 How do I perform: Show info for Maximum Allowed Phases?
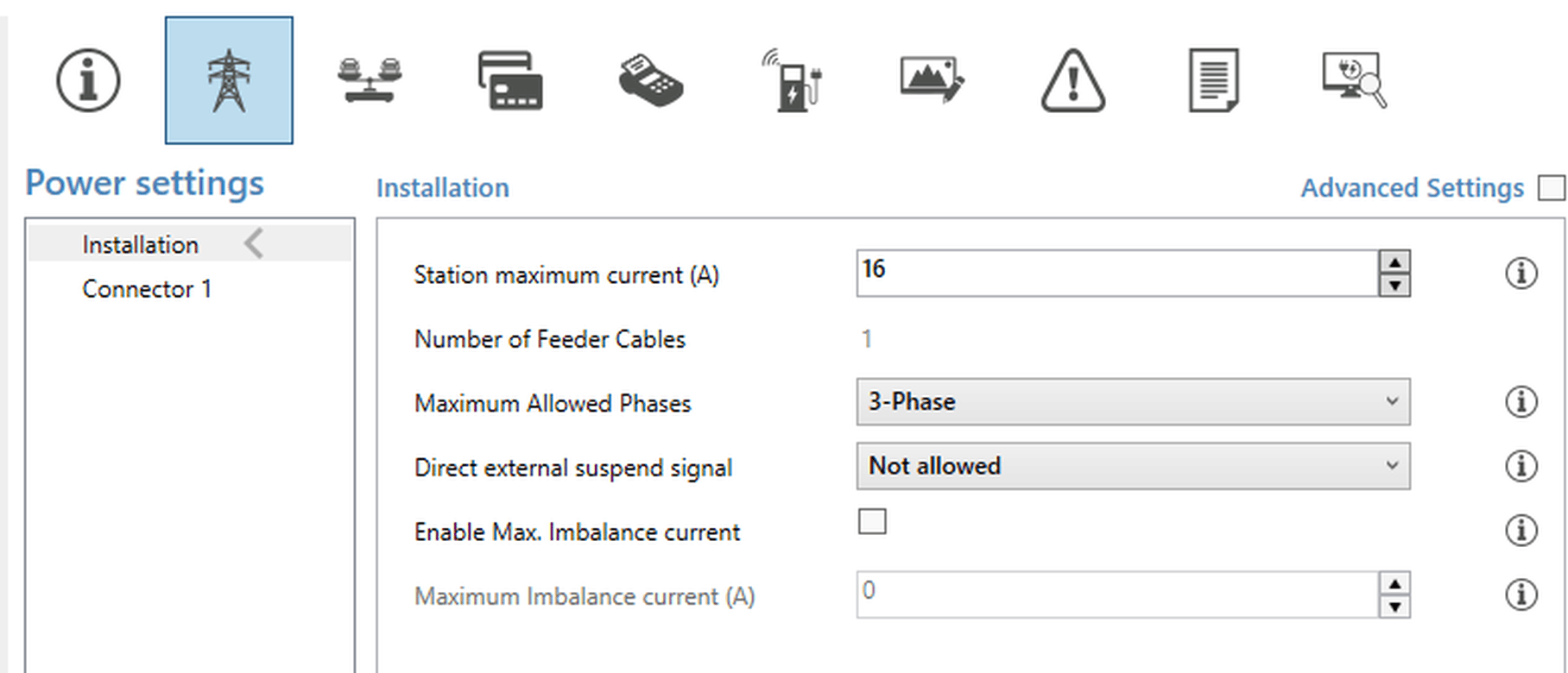[x=1521, y=402]
